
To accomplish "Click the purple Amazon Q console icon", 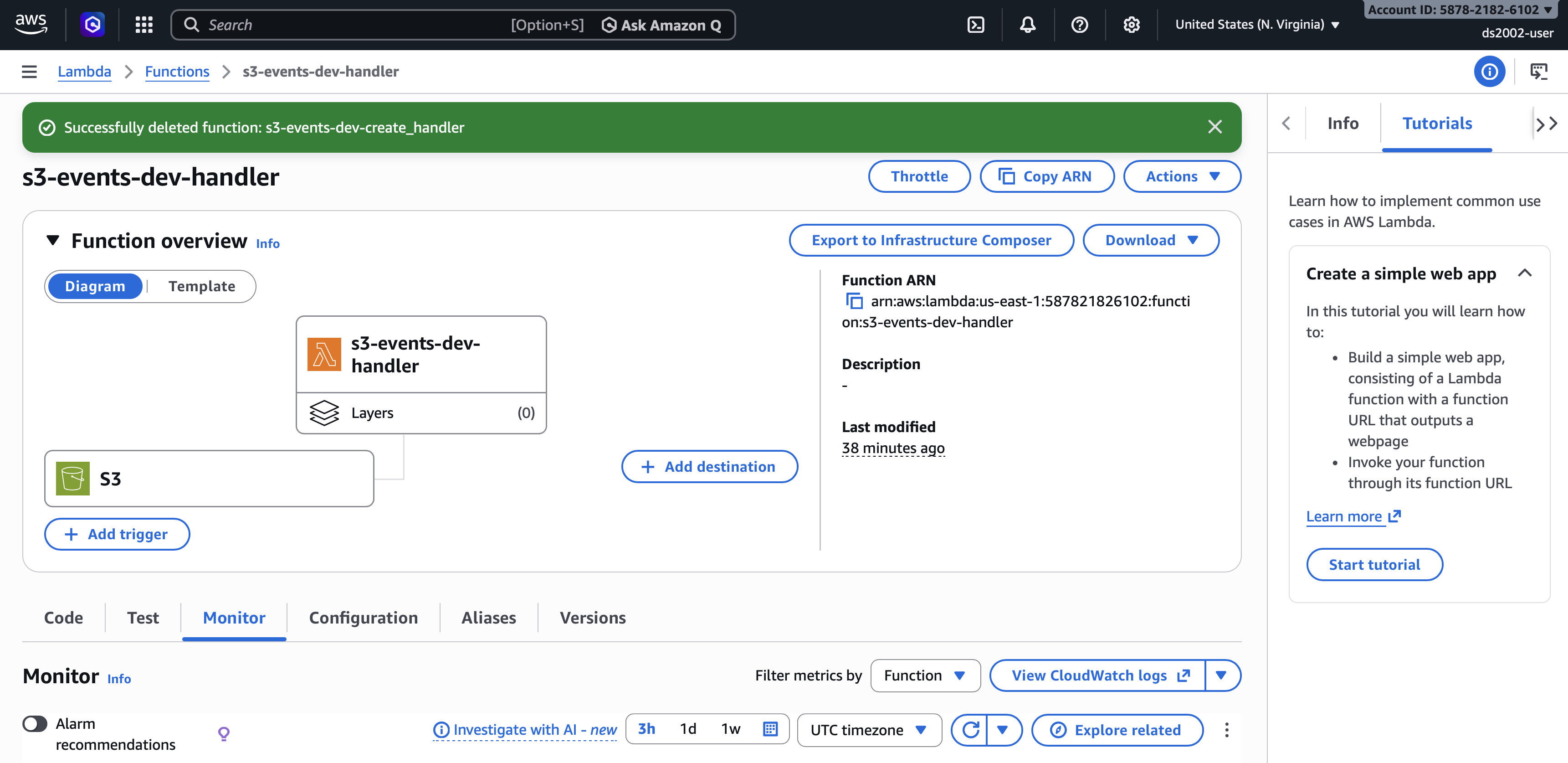I will (92, 24).
